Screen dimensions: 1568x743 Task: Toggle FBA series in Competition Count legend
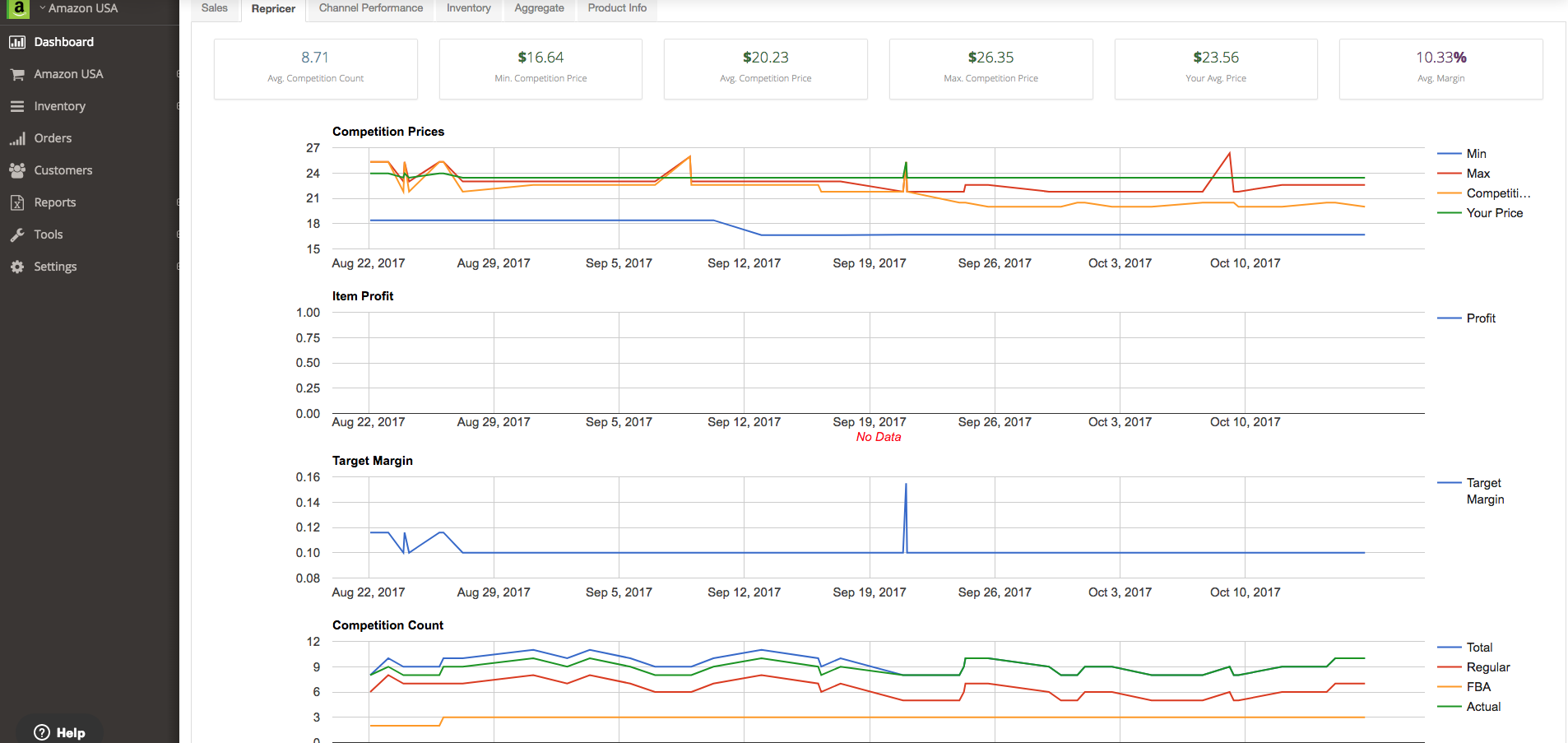(x=1464, y=687)
